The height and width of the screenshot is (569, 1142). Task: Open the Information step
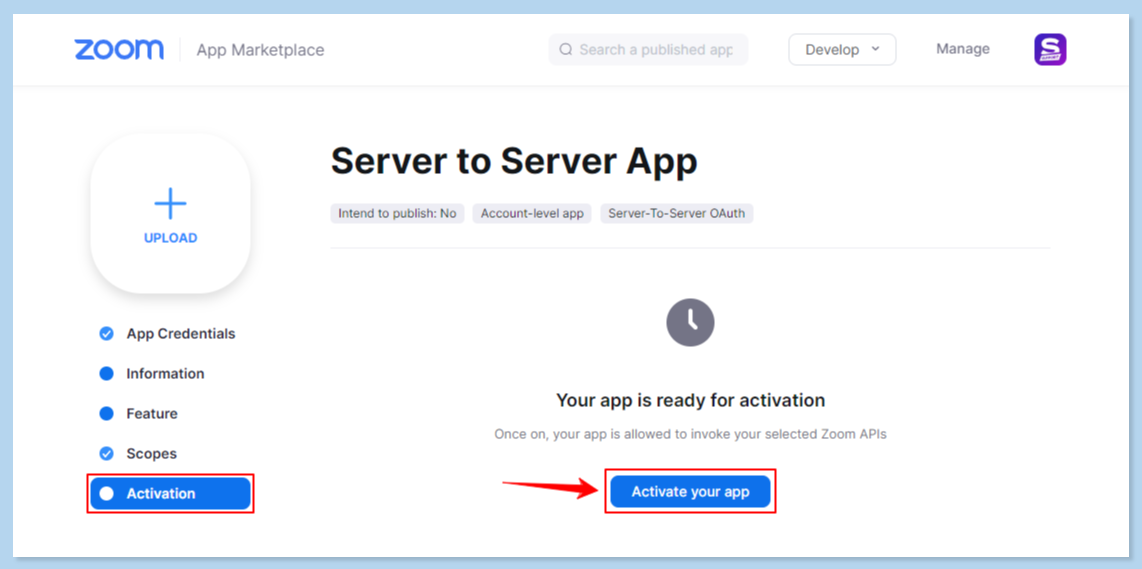[x=165, y=374]
